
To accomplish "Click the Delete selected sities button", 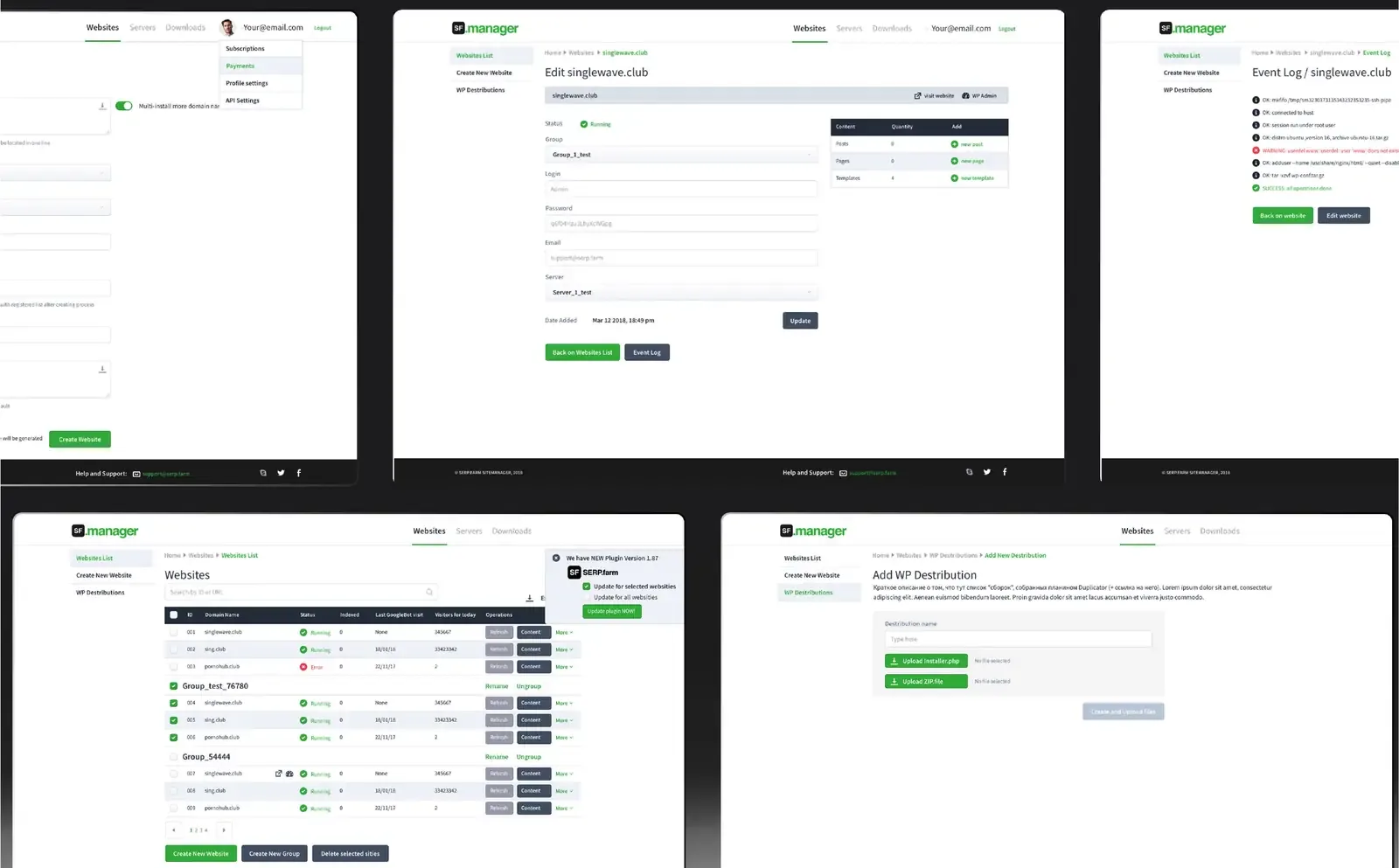I will 350,854.
